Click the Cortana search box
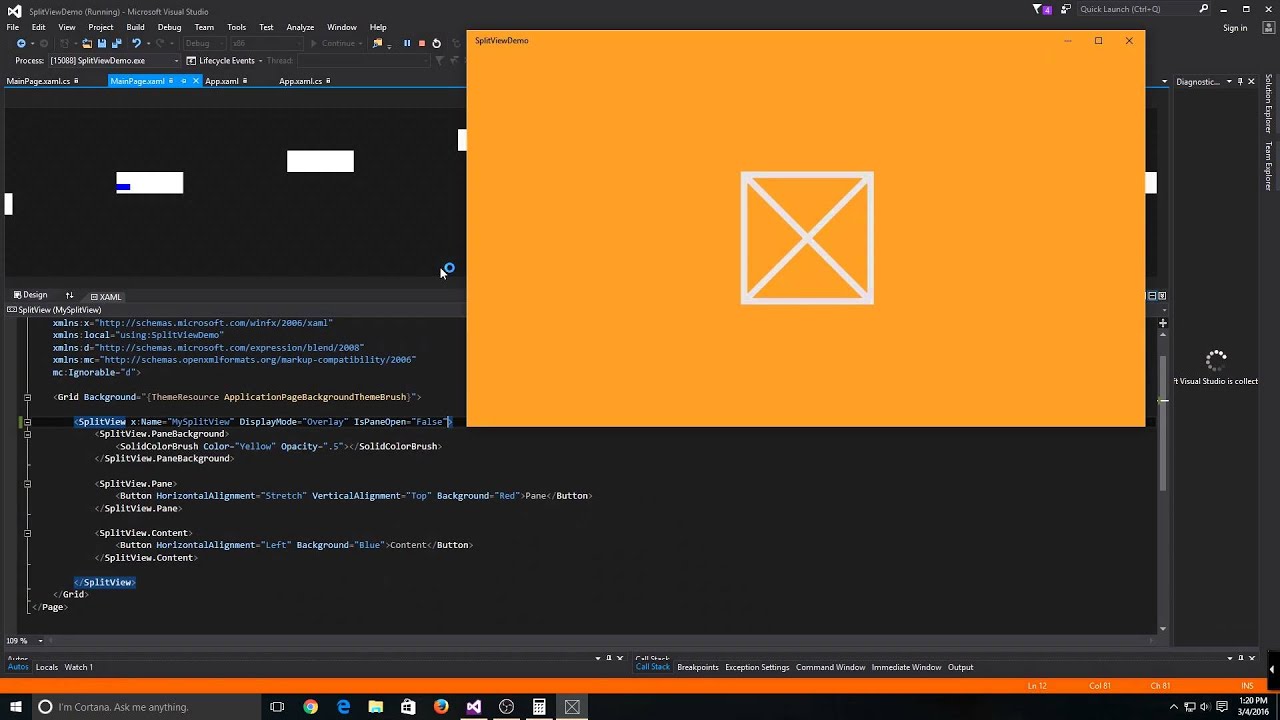1280x720 pixels. [x=145, y=707]
